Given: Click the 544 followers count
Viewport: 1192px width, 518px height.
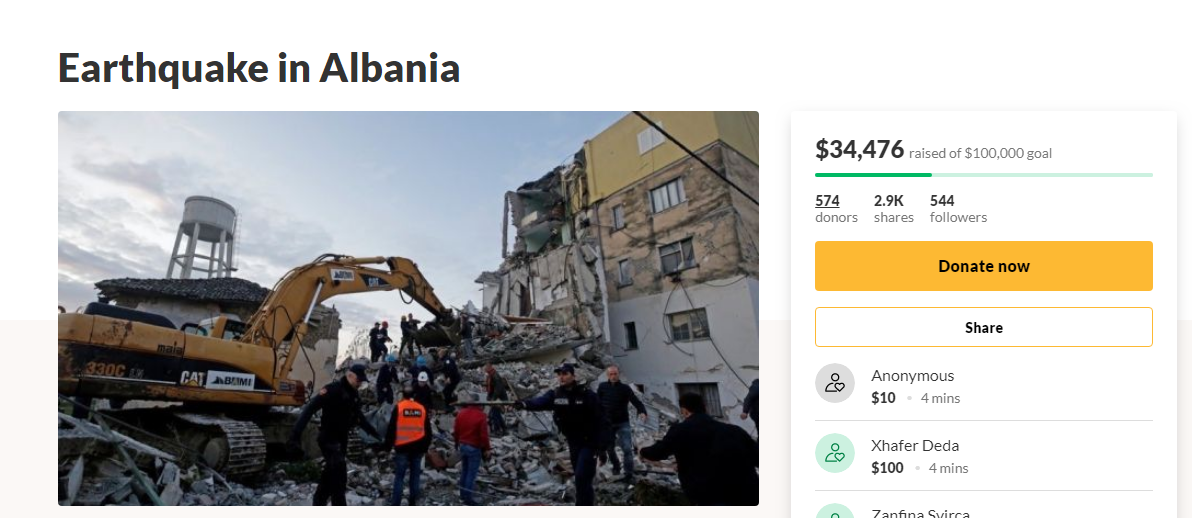Looking at the screenshot, I should tap(942, 201).
